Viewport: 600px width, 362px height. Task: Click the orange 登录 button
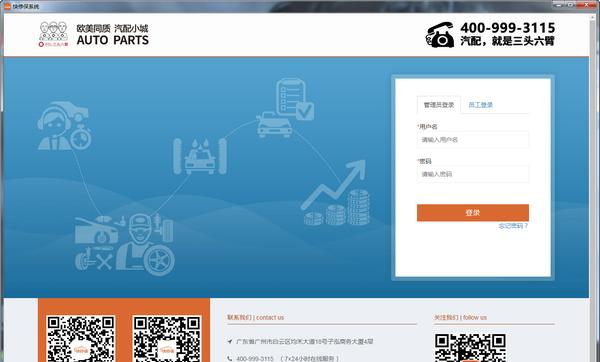[473, 212]
